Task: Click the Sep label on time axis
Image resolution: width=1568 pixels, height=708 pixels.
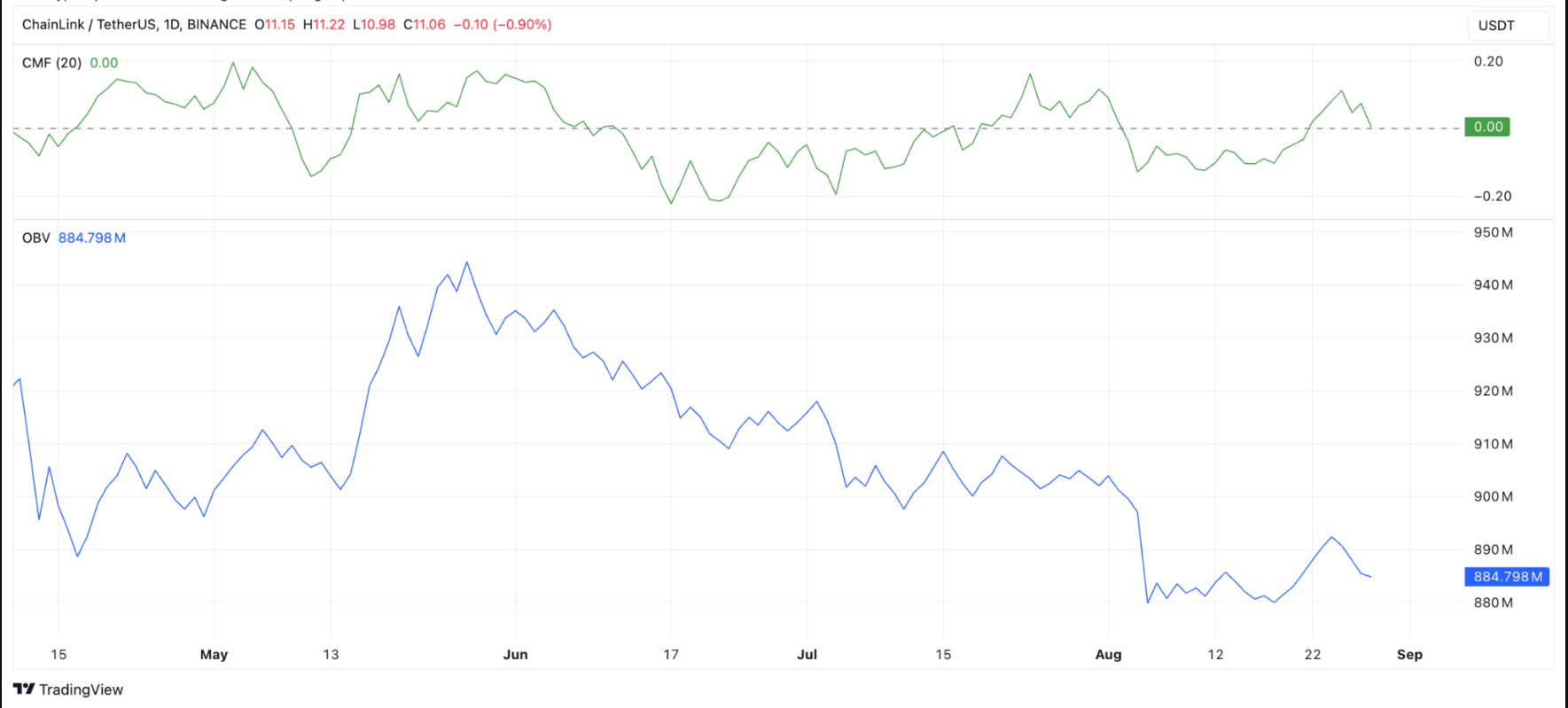Action: 1409,654
